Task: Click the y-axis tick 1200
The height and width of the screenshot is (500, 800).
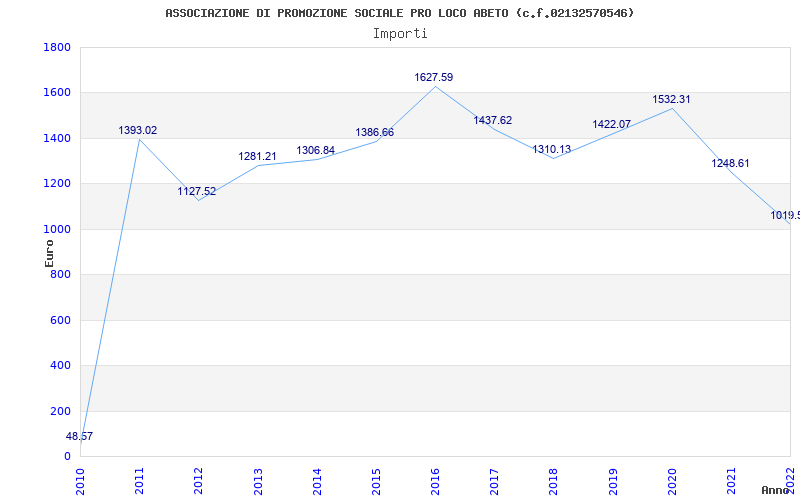Action: point(57,184)
